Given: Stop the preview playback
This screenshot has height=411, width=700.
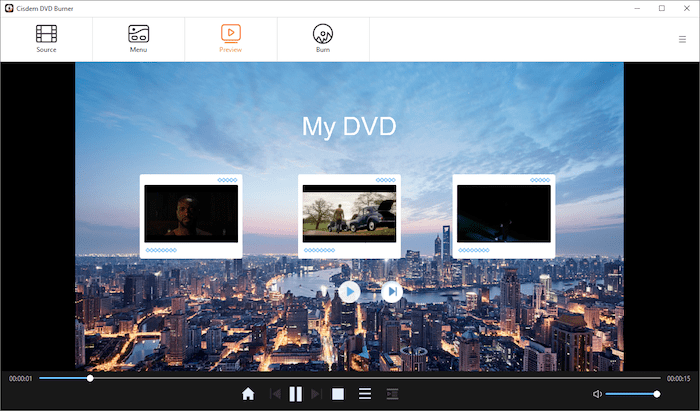Looking at the screenshot, I should point(338,394).
